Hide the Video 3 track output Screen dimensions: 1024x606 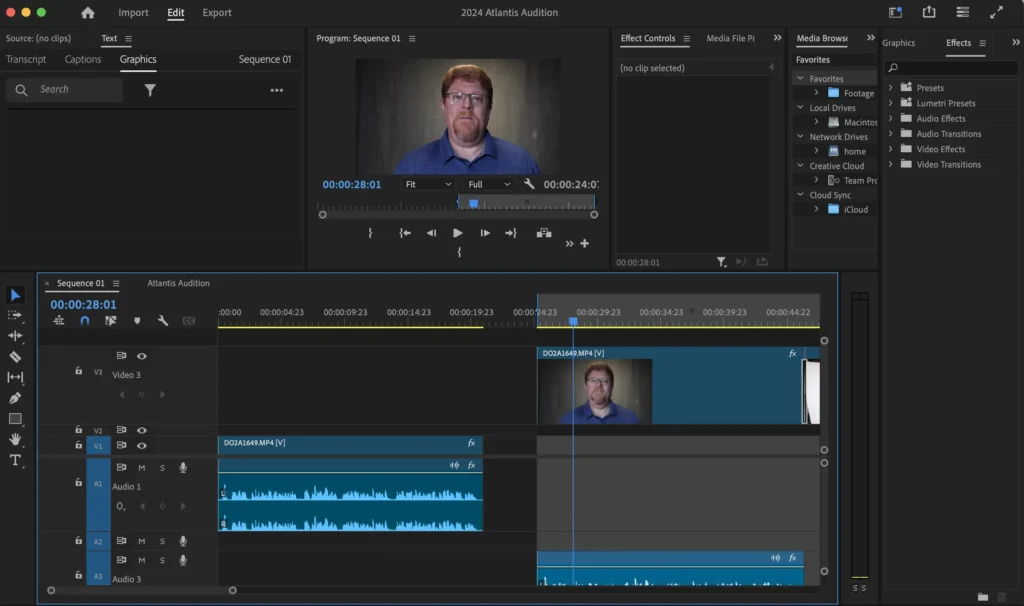click(x=142, y=356)
